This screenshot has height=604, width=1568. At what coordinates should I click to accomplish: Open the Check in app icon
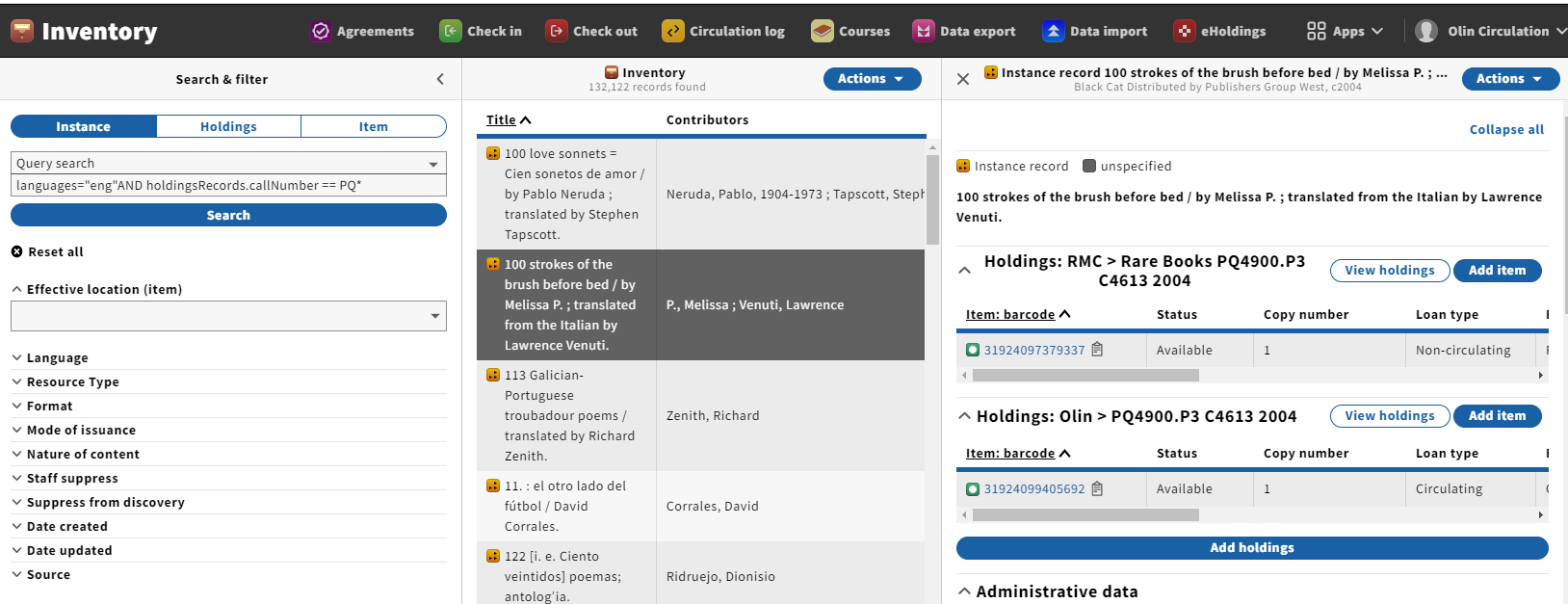(450, 31)
